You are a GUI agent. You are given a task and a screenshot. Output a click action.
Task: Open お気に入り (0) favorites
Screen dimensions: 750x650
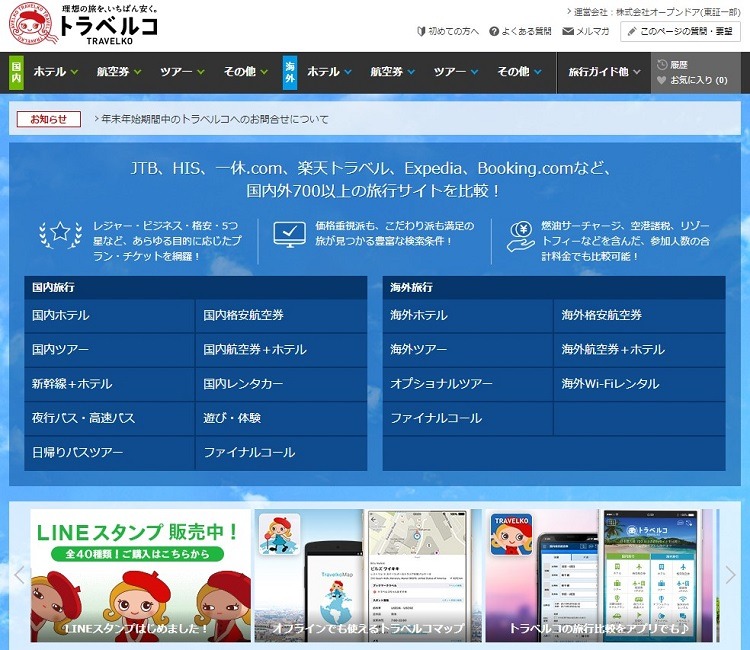[698, 80]
